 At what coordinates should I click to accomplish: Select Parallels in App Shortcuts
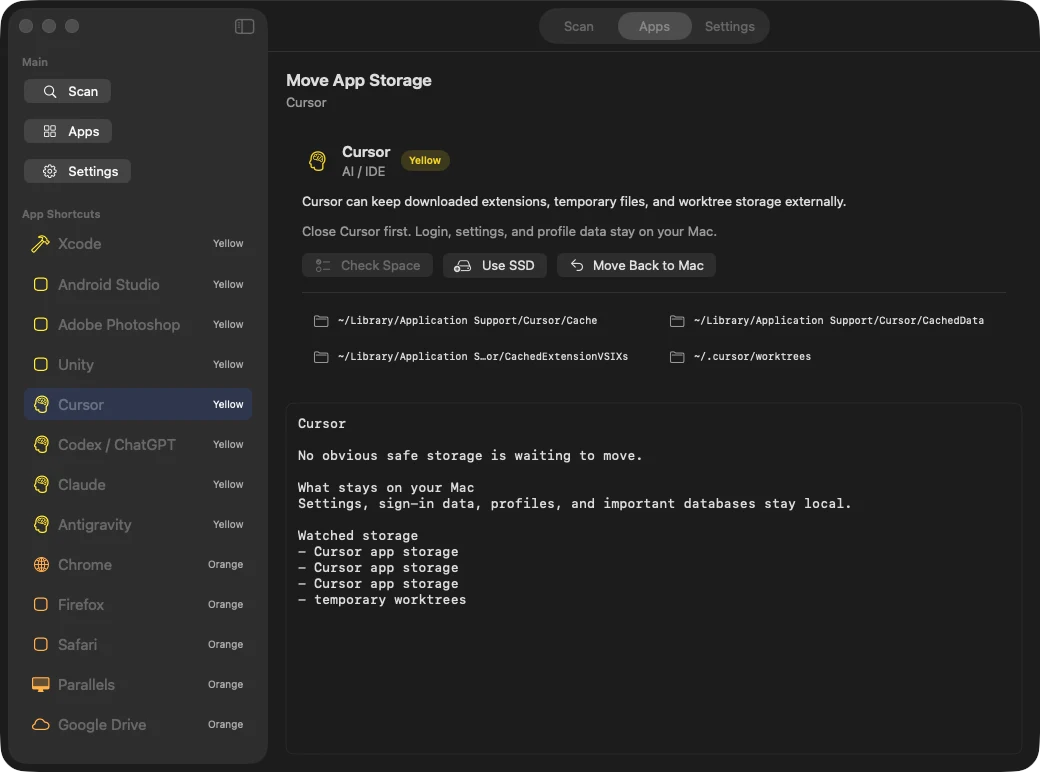[x=138, y=684]
